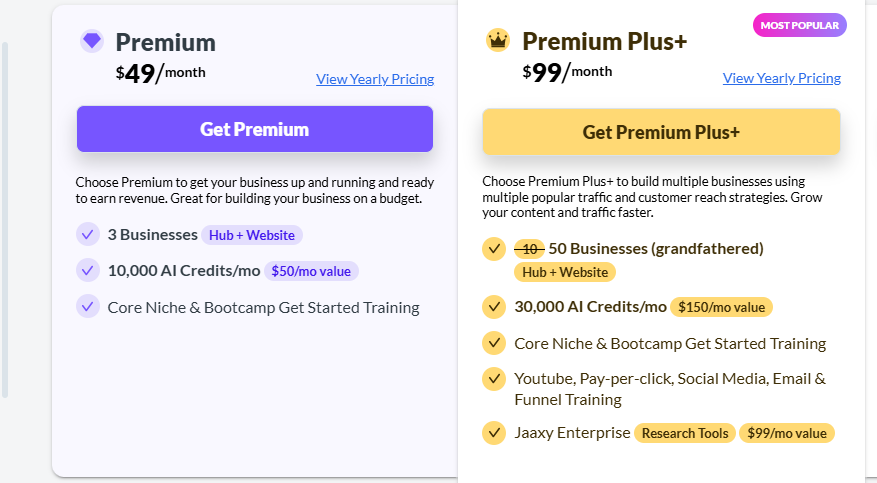877x483 pixels.
Task: Click the purple Hub + Website tag
Action: (x=252, y=235)
